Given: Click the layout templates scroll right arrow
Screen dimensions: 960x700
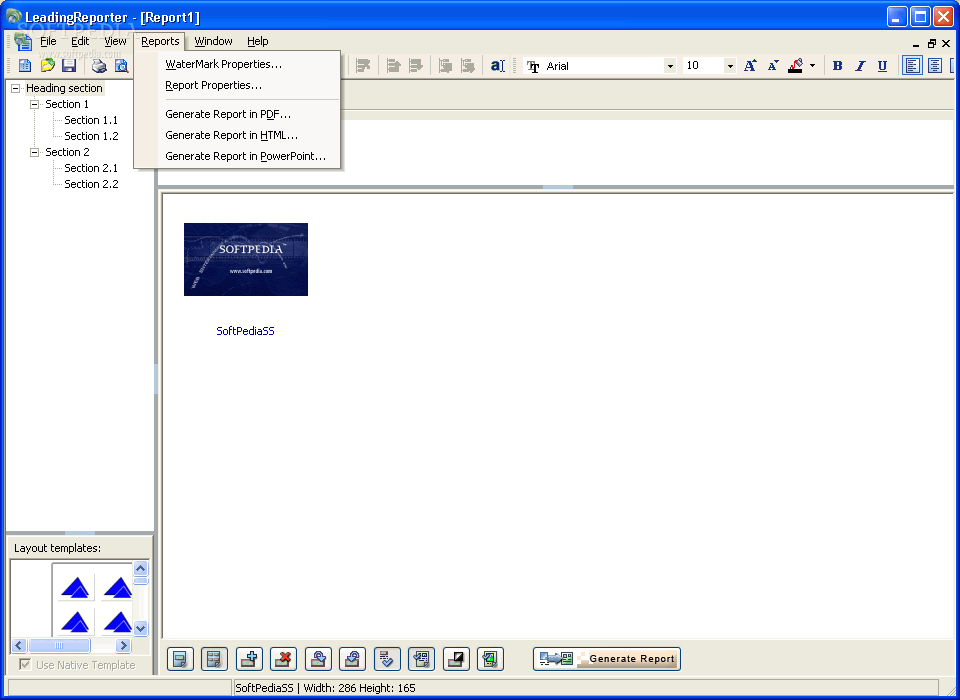Looking at the screenshot, I should (123, 645).
